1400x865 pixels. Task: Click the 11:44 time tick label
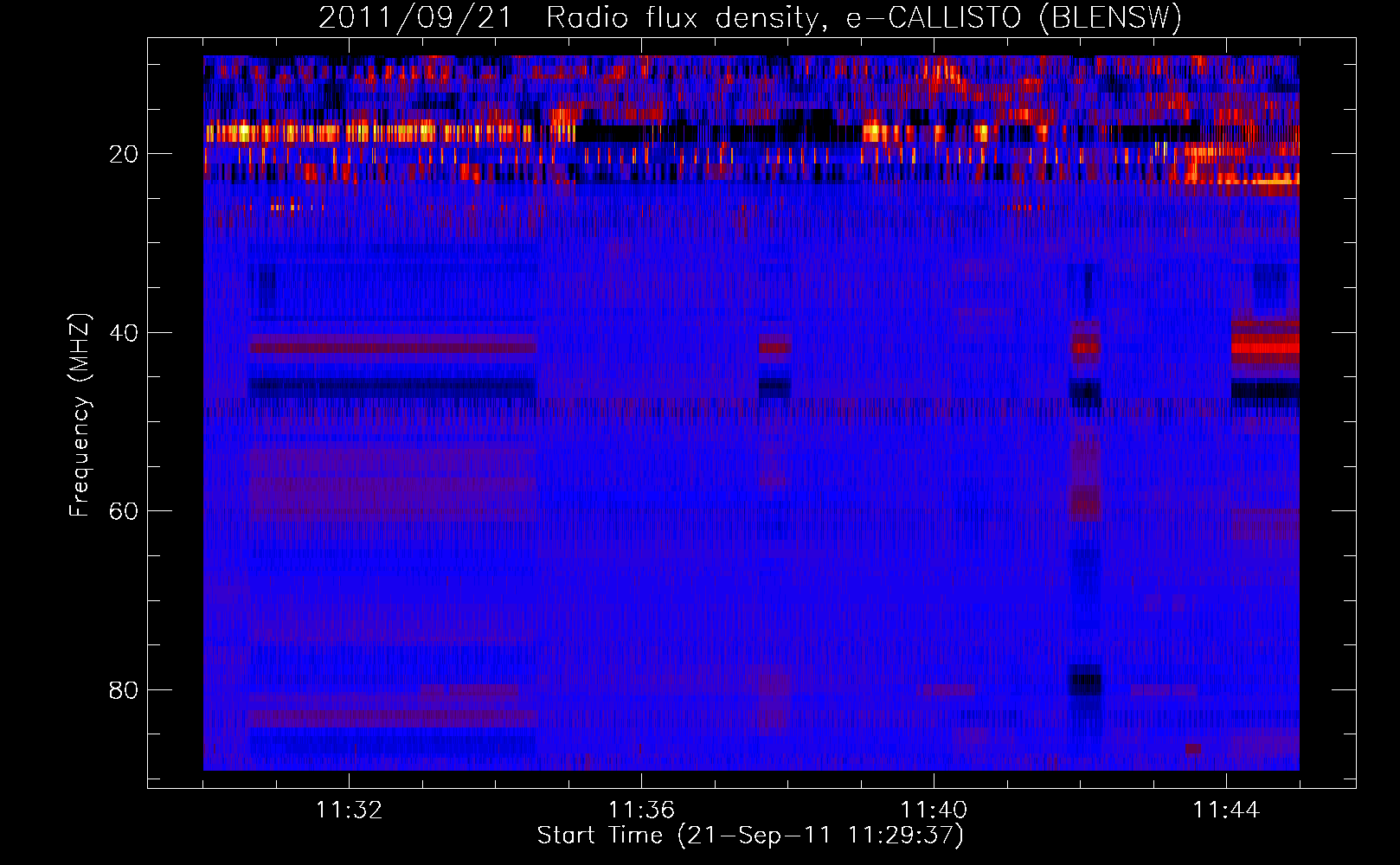(x=1226, y=810)
